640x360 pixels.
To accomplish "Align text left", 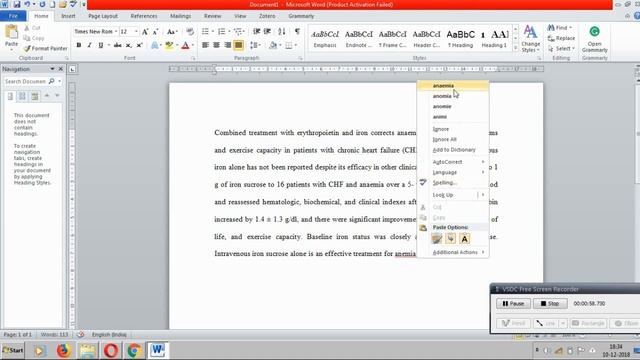I will point(205,45).
